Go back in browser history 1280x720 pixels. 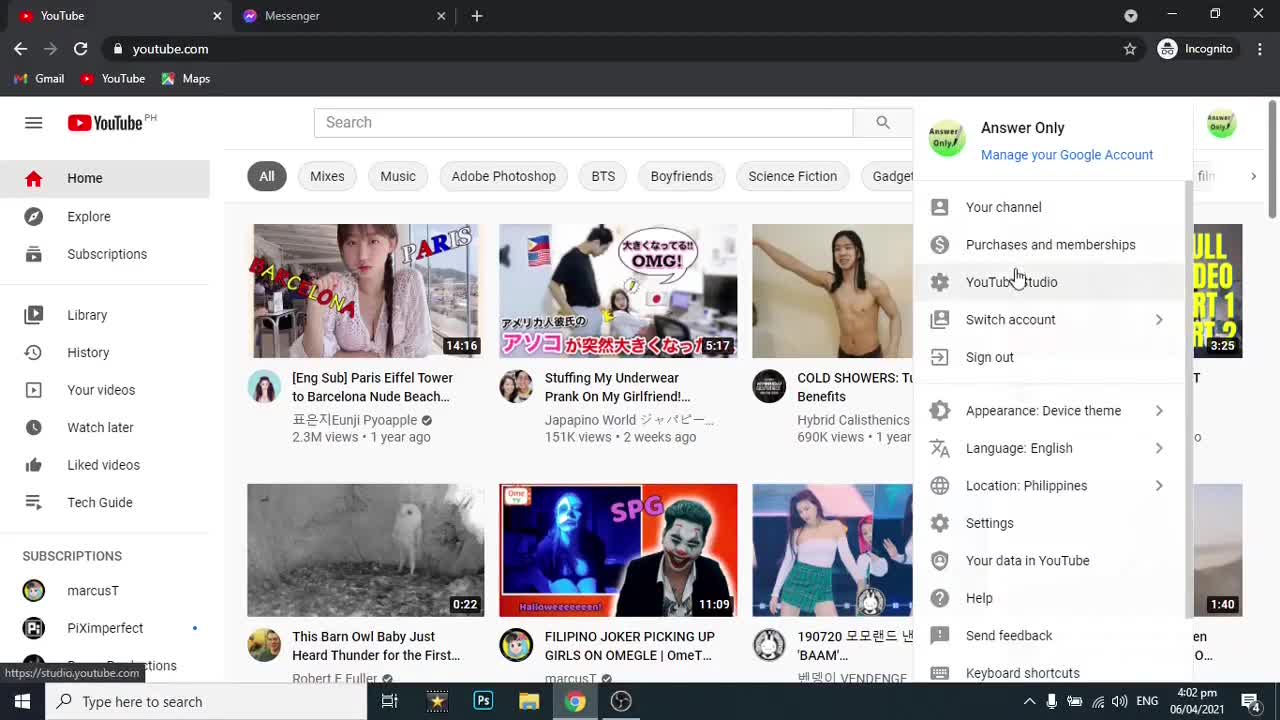[20, 48]
